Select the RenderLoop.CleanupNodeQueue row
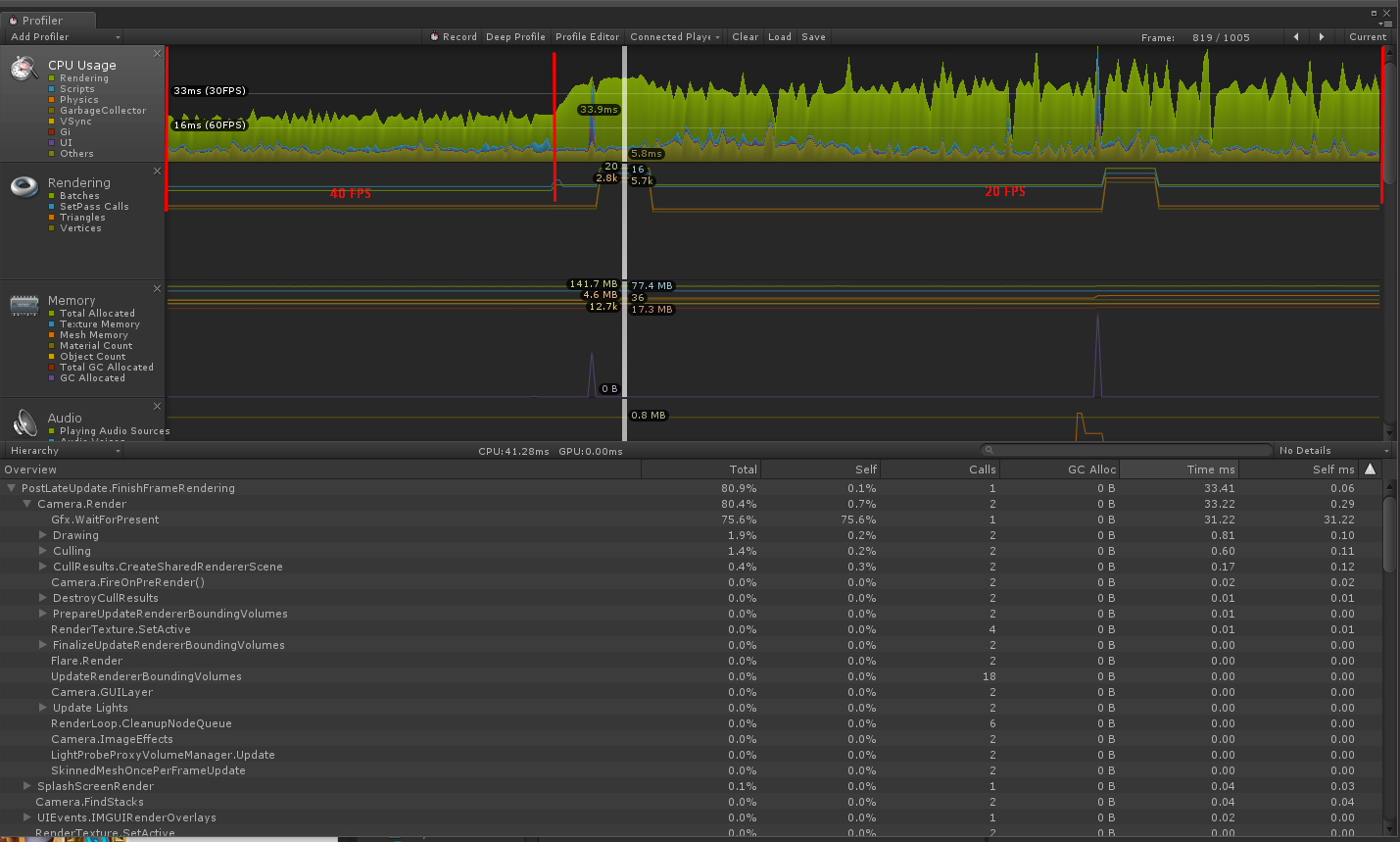This screenshot has height=842, width=1400. 691,723
